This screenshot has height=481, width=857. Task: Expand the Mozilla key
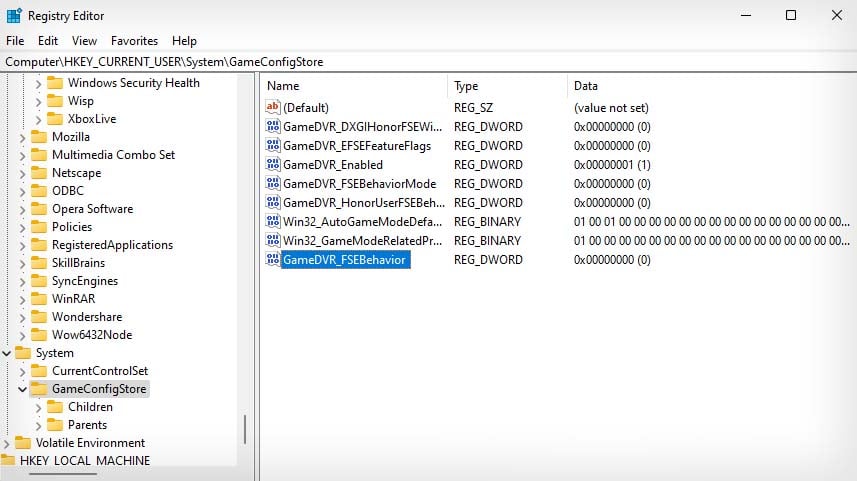click(x=22, y=138)
